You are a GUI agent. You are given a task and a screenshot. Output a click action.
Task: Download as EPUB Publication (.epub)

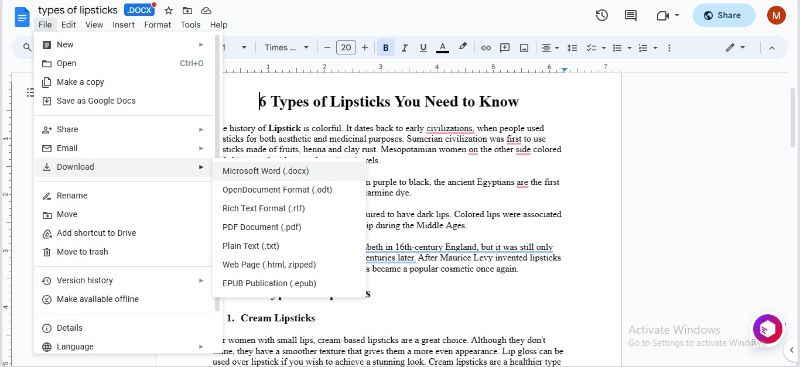tap(289, 283)
